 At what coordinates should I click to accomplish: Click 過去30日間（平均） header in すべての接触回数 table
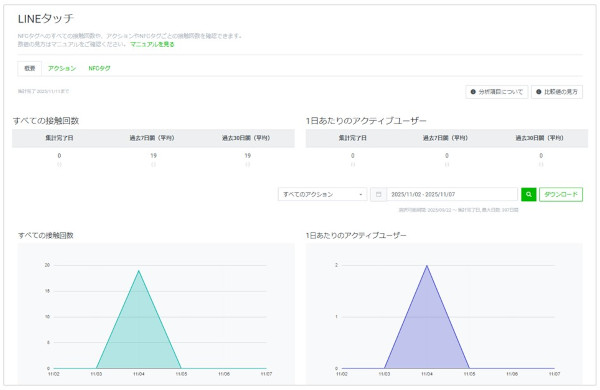click(x=246, y=138)
